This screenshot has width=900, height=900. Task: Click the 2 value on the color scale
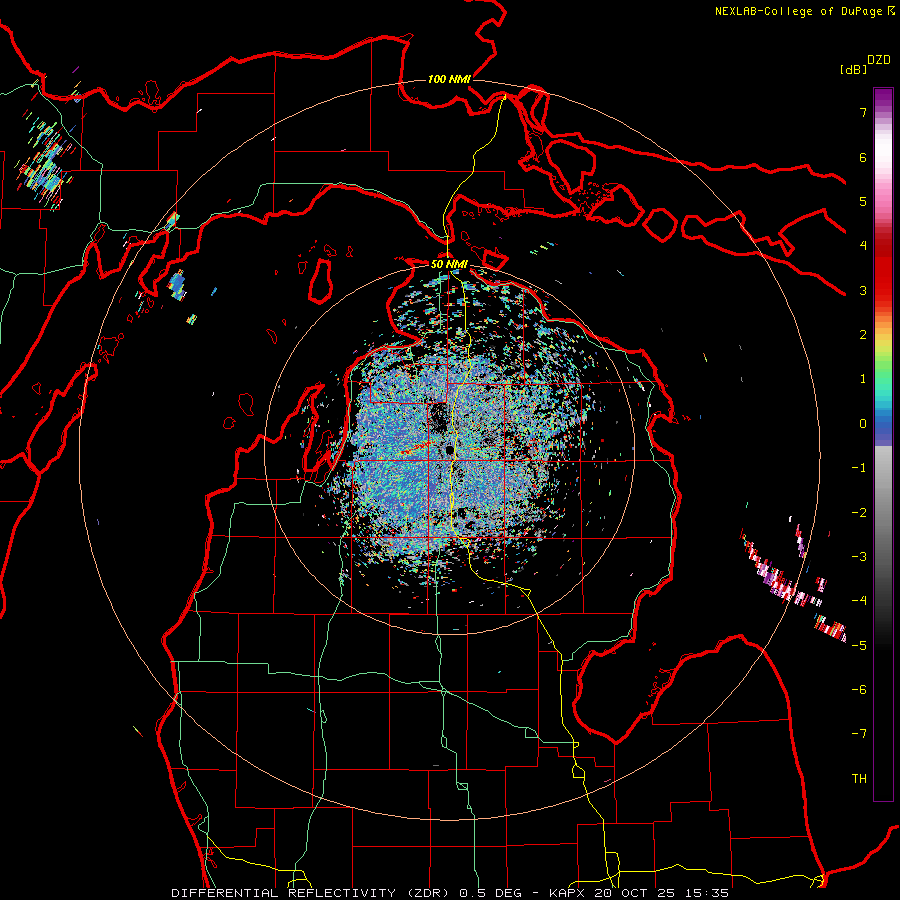click(x=863, y=335)
